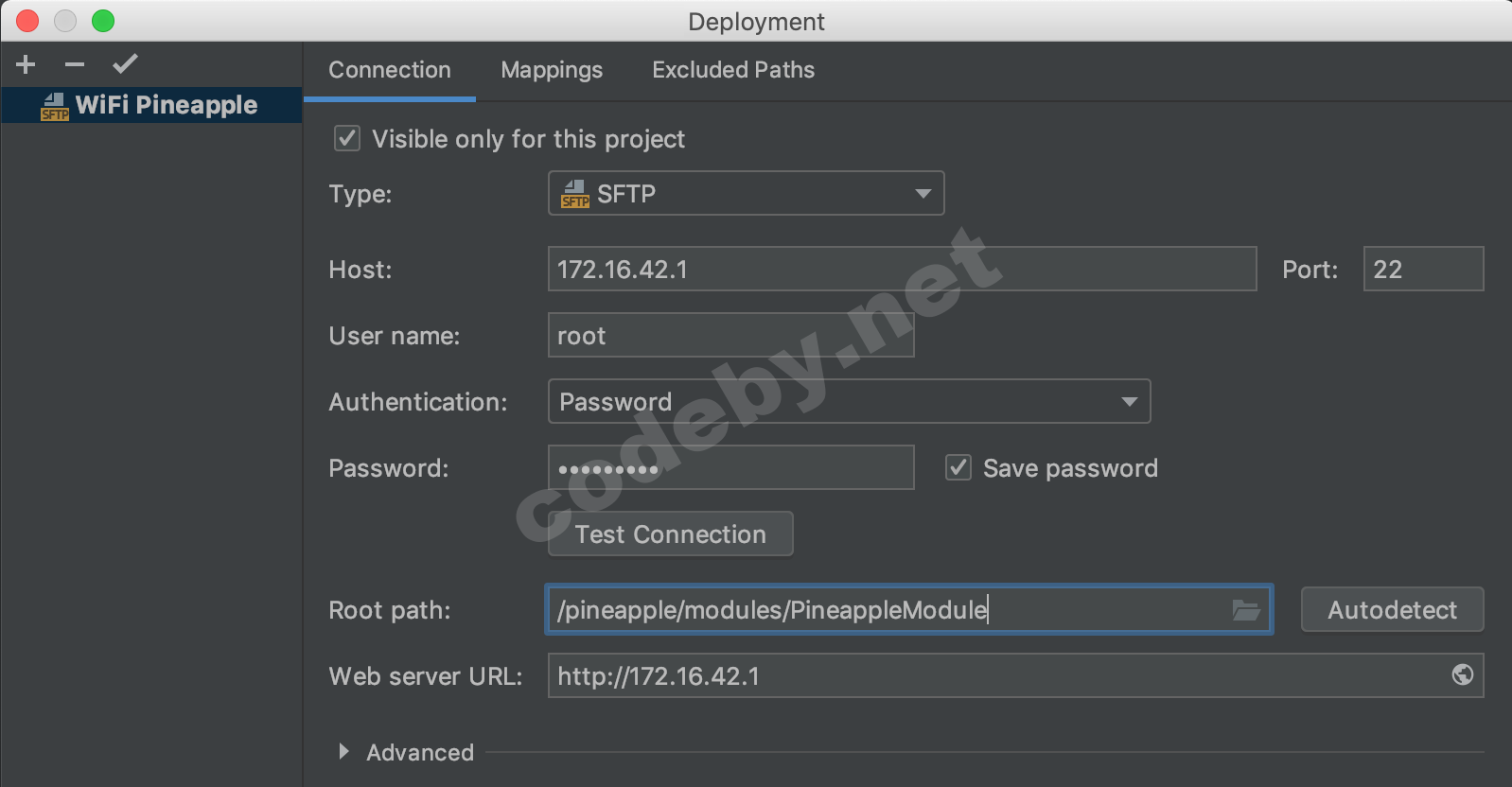Click the red close window button

click(x=27, y=21)
